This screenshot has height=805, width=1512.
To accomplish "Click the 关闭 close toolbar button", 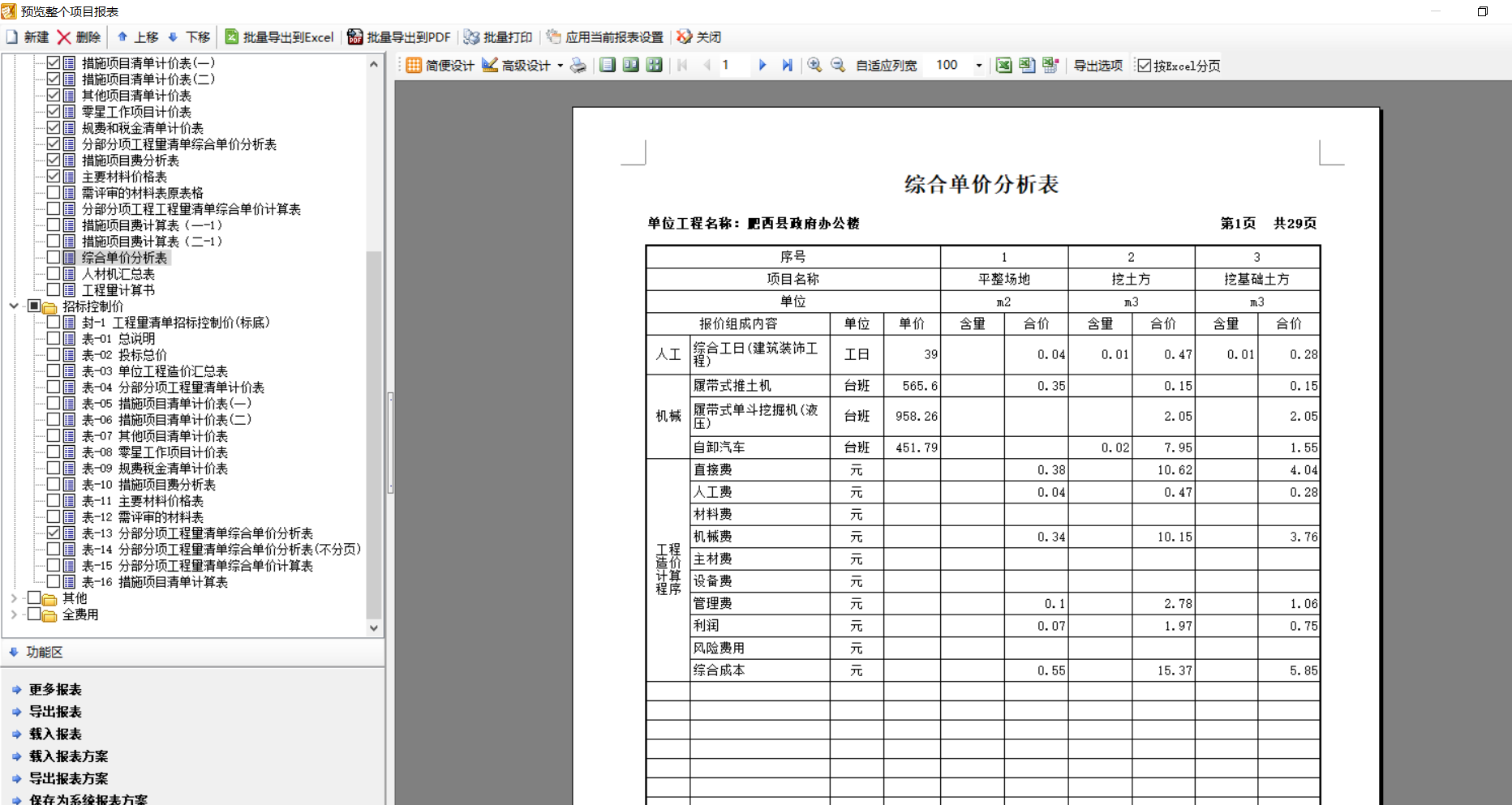I will coord(698,37).
